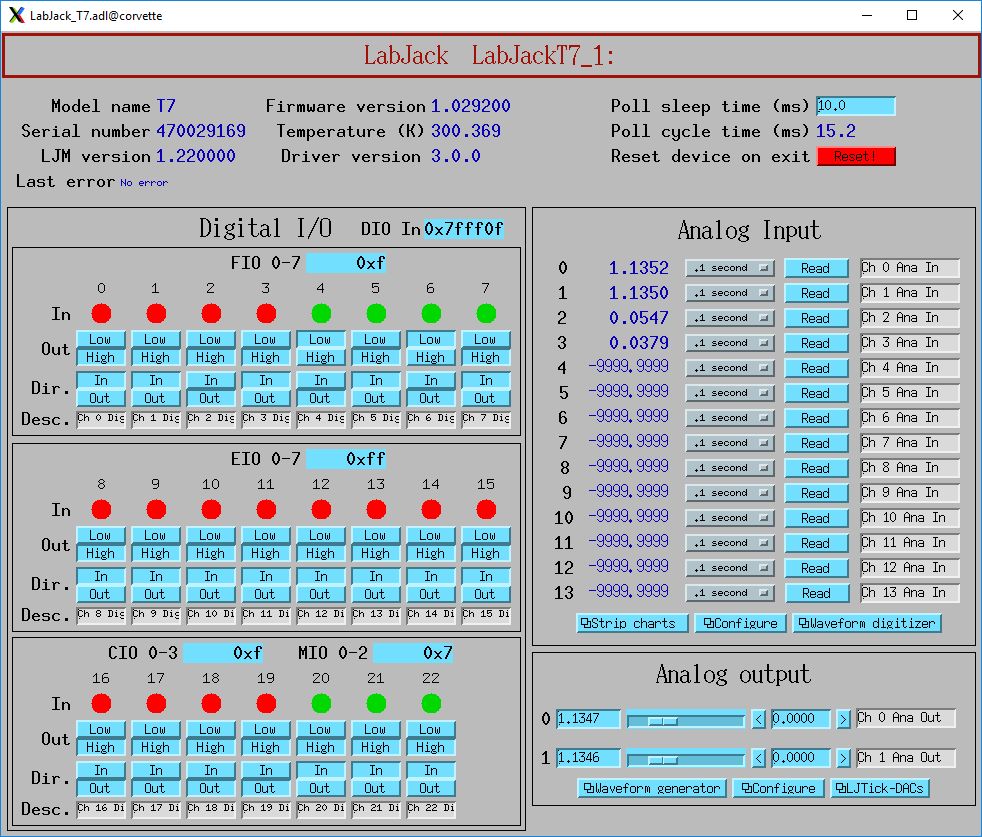
Task: Set FIO channel 0 output to High
Action: click(x=100, y=357)
